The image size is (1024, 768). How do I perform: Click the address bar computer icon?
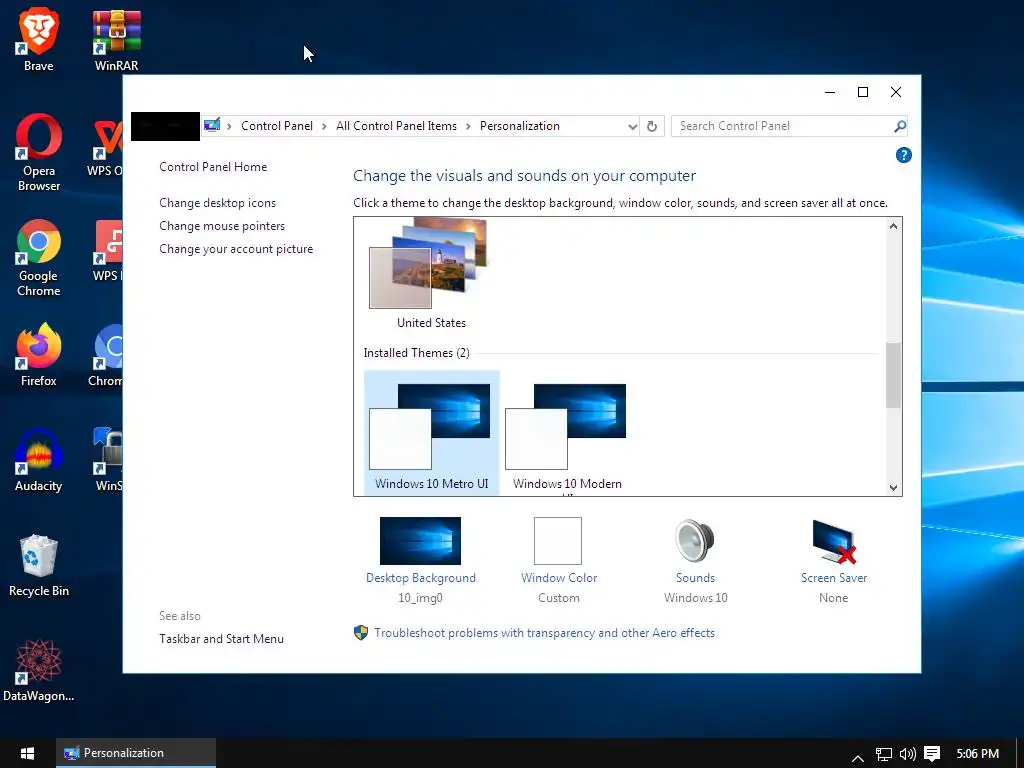pos(211,125)
